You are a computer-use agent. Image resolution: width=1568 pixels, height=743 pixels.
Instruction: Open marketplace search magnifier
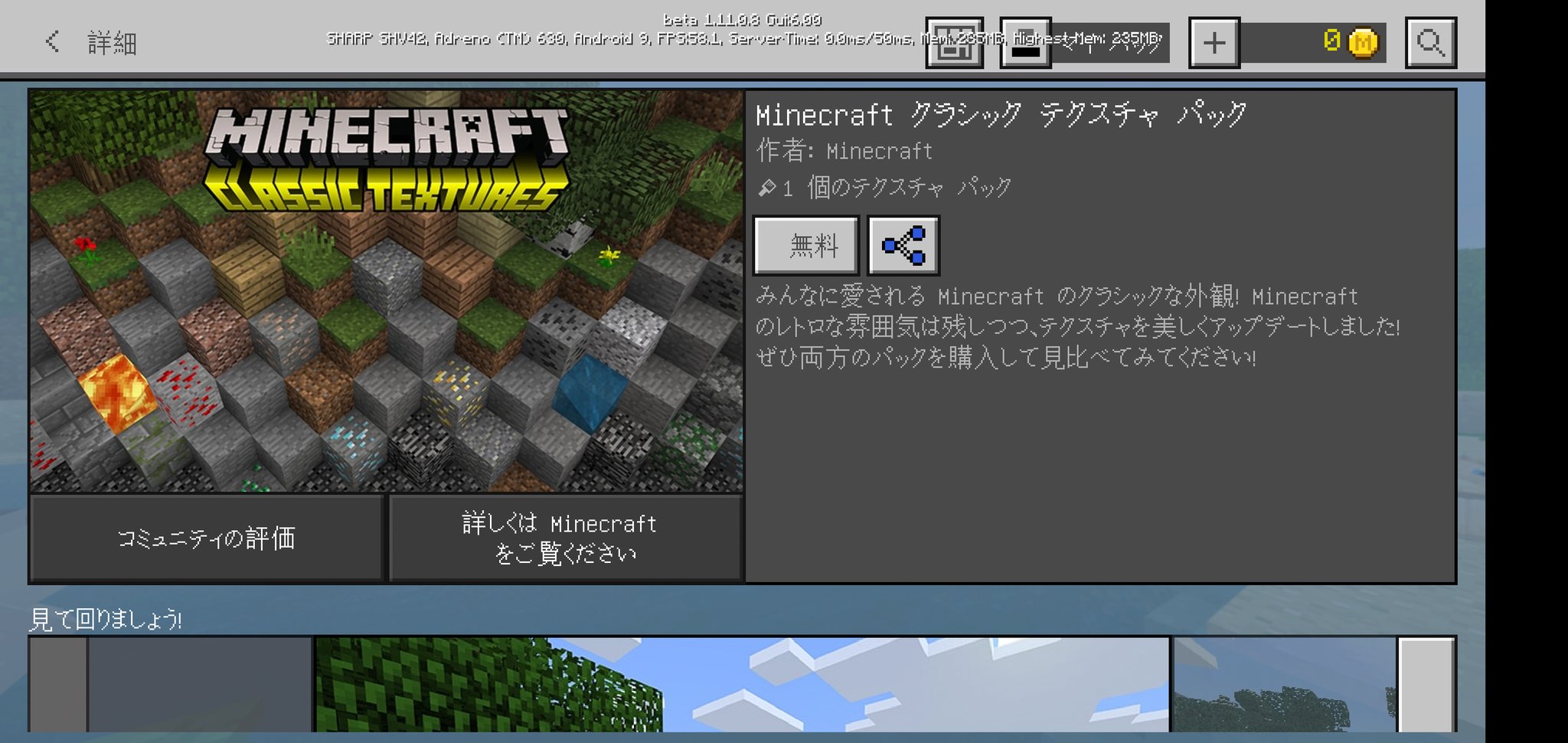1431,43
